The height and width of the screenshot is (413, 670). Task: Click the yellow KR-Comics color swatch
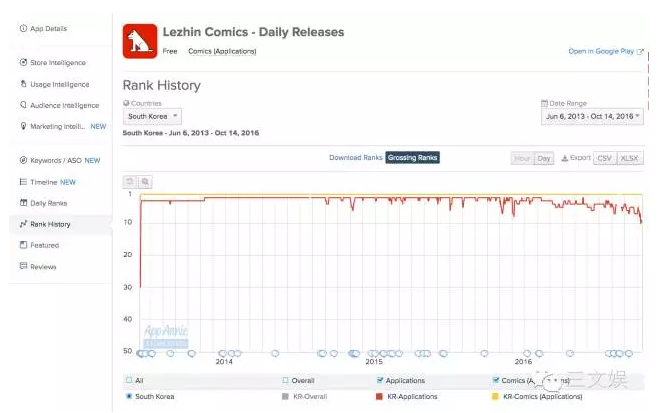tap(495, 397)
